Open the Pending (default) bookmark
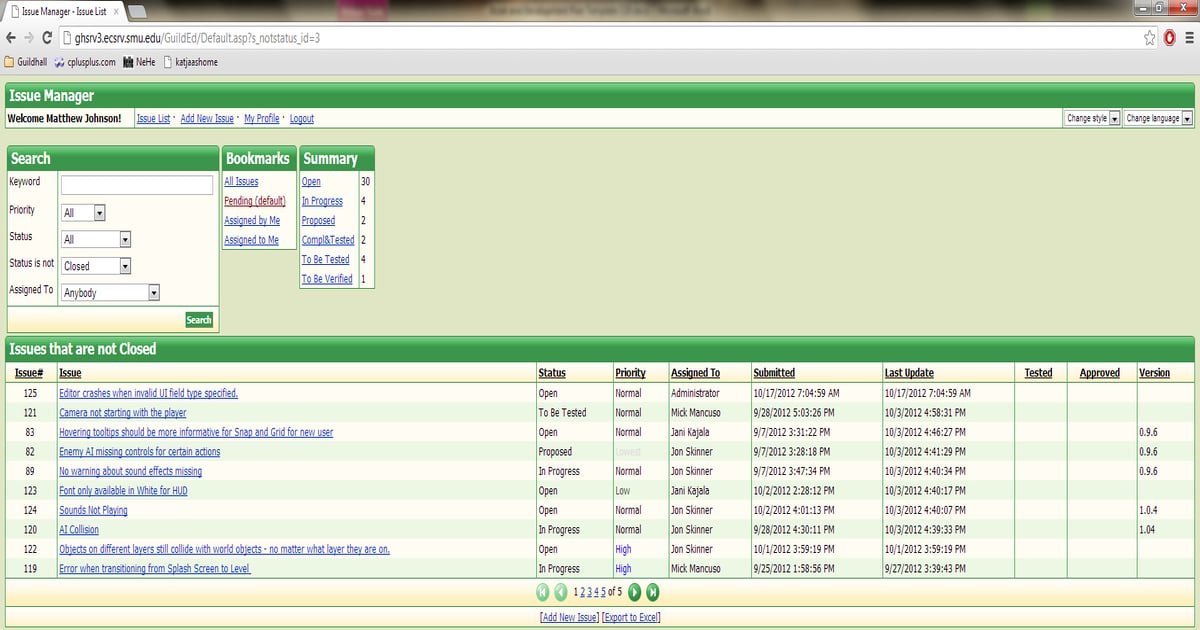1200x630 pixels. 255,201
